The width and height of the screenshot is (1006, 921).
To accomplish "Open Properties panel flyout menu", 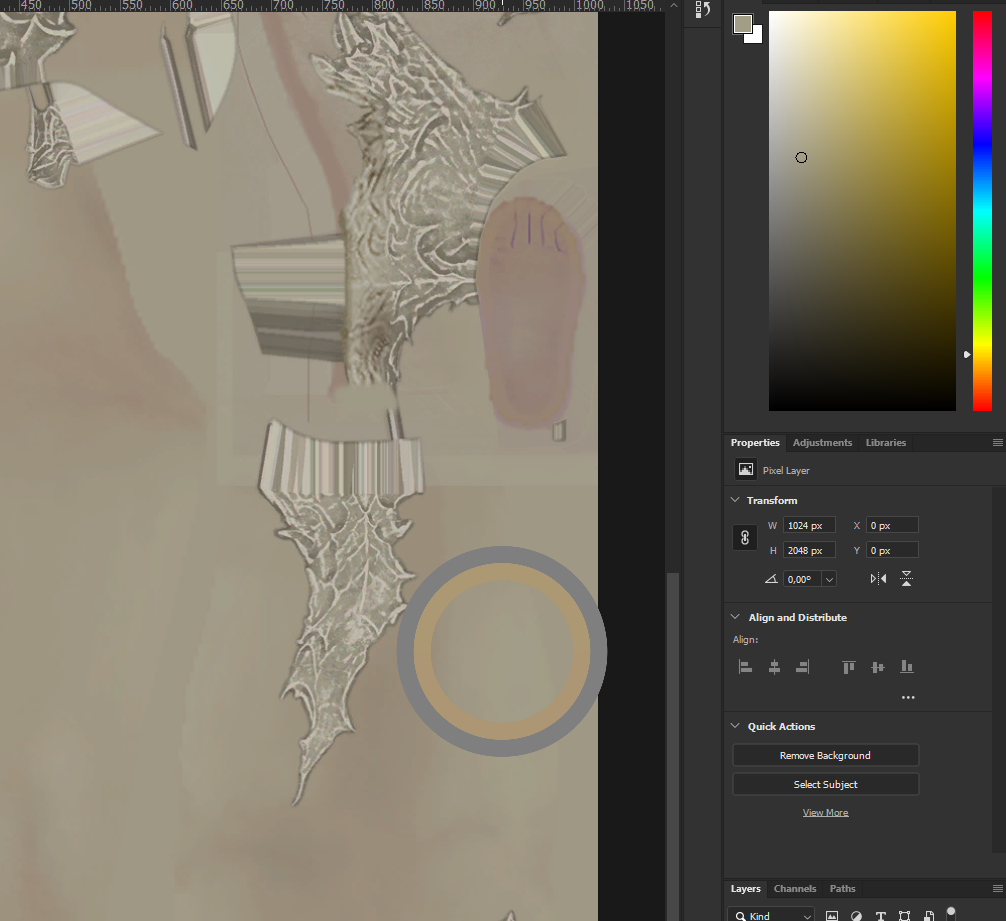I will [x=998, y=443].
